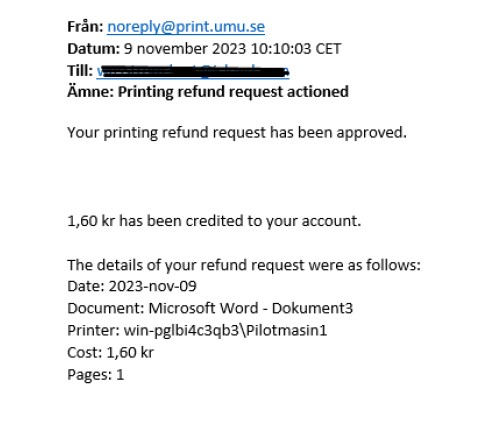Click the 'Ämne:' label
The image size is (501, 421).
click(91, 91)
